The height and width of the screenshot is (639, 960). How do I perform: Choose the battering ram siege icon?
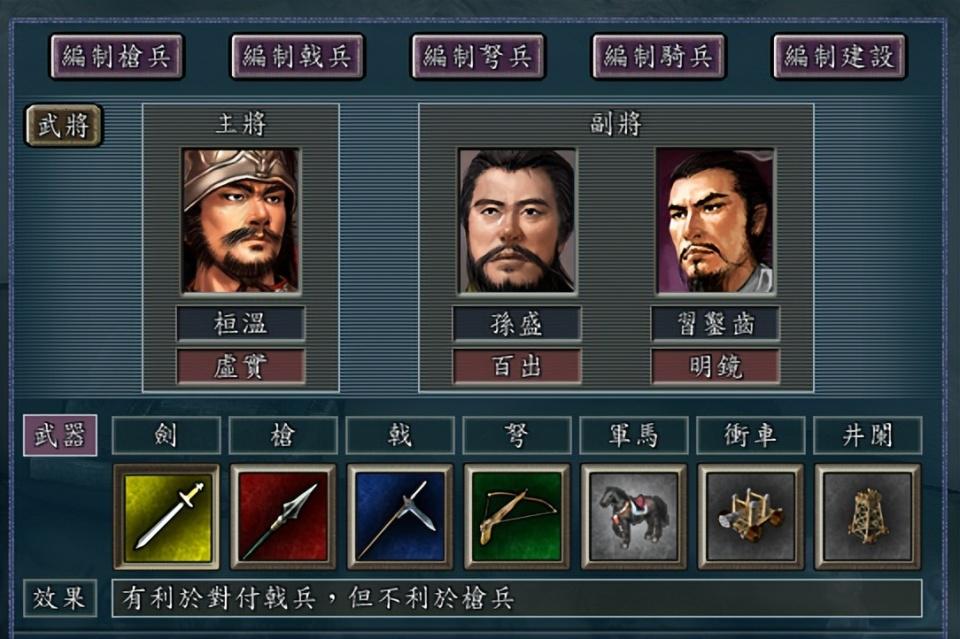click(751, 517)
